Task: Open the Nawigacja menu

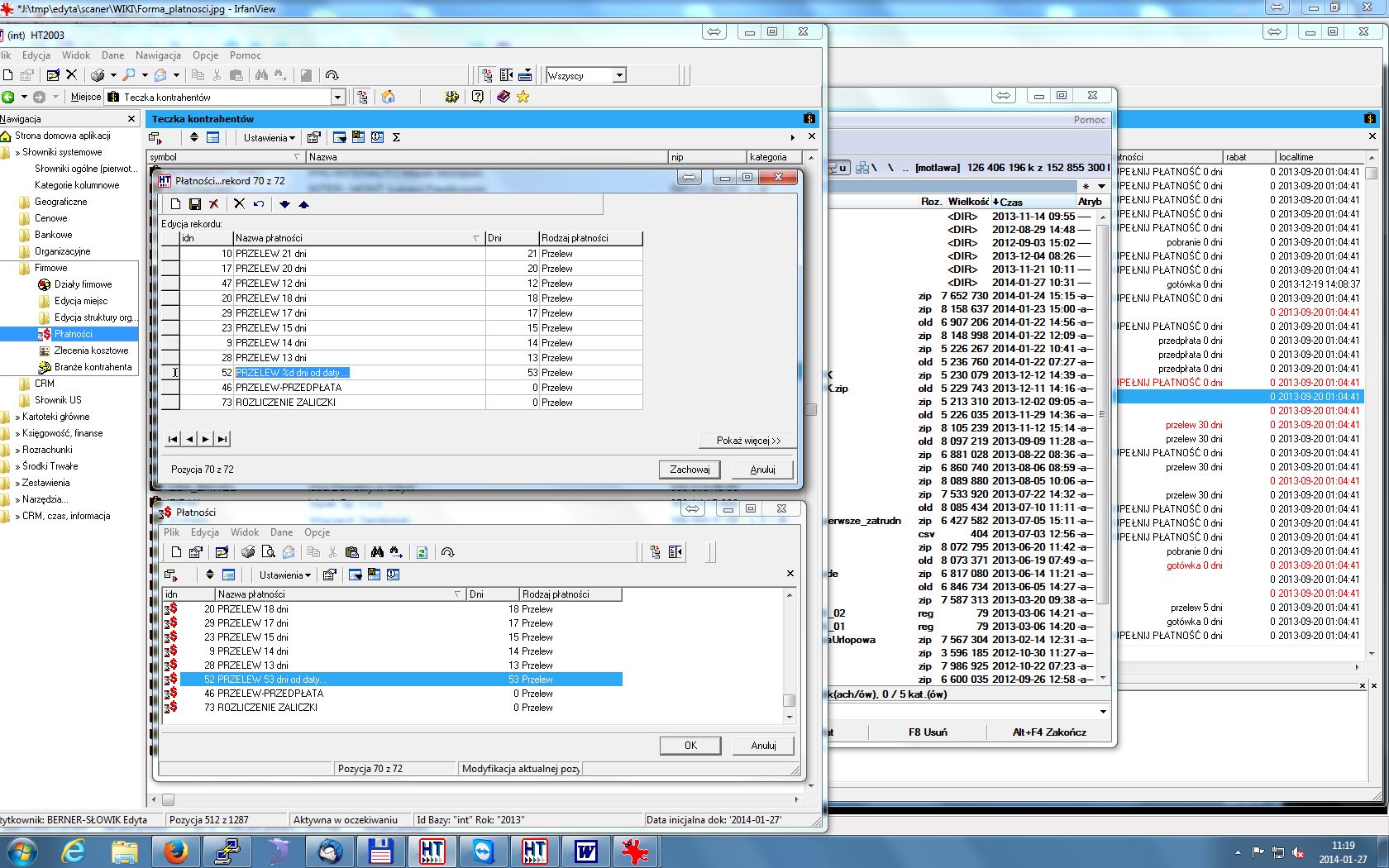Action: (158, 55)
